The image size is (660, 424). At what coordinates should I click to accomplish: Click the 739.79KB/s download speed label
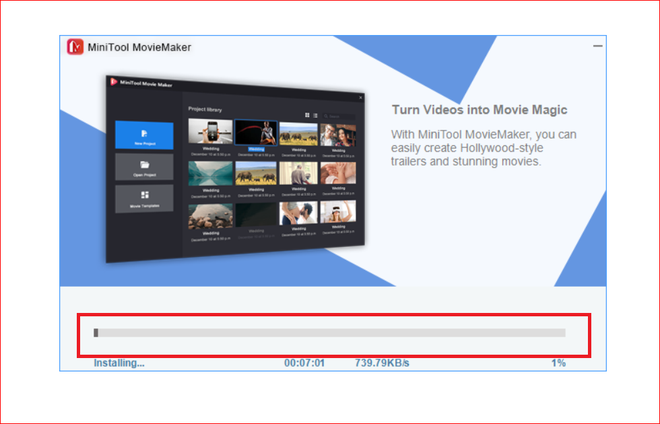(382, 363)
